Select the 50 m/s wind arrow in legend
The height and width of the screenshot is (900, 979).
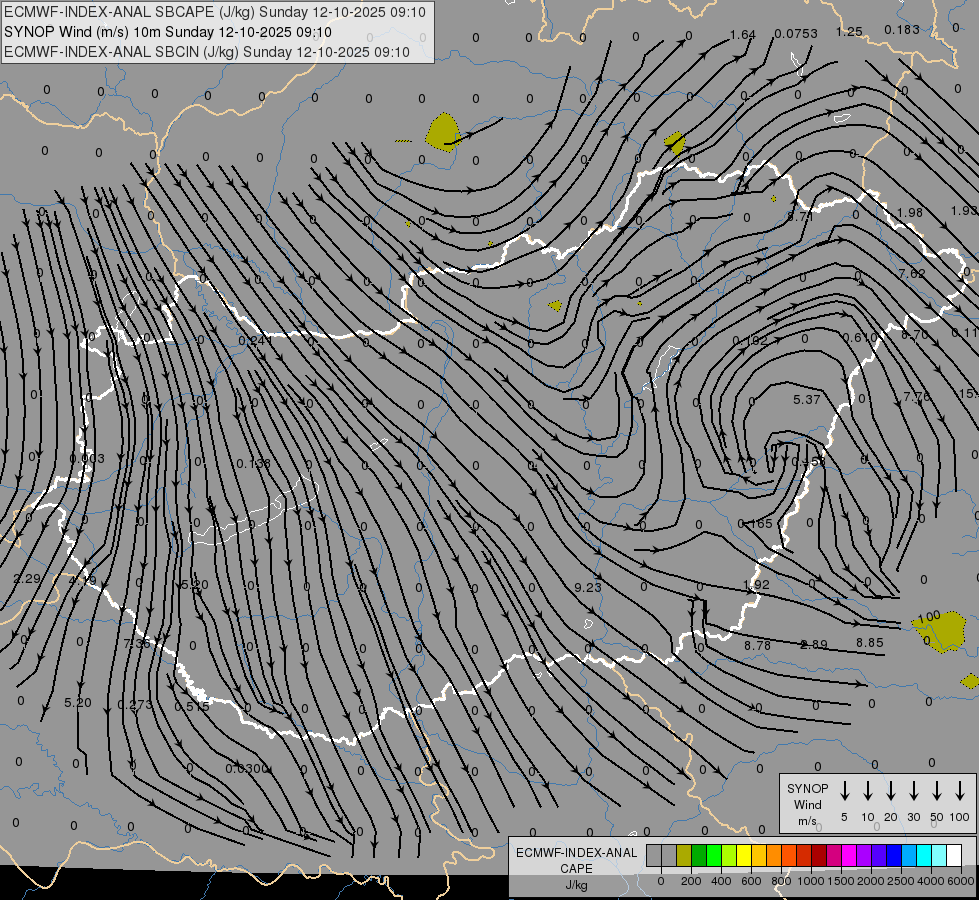(x=936, y=791)
